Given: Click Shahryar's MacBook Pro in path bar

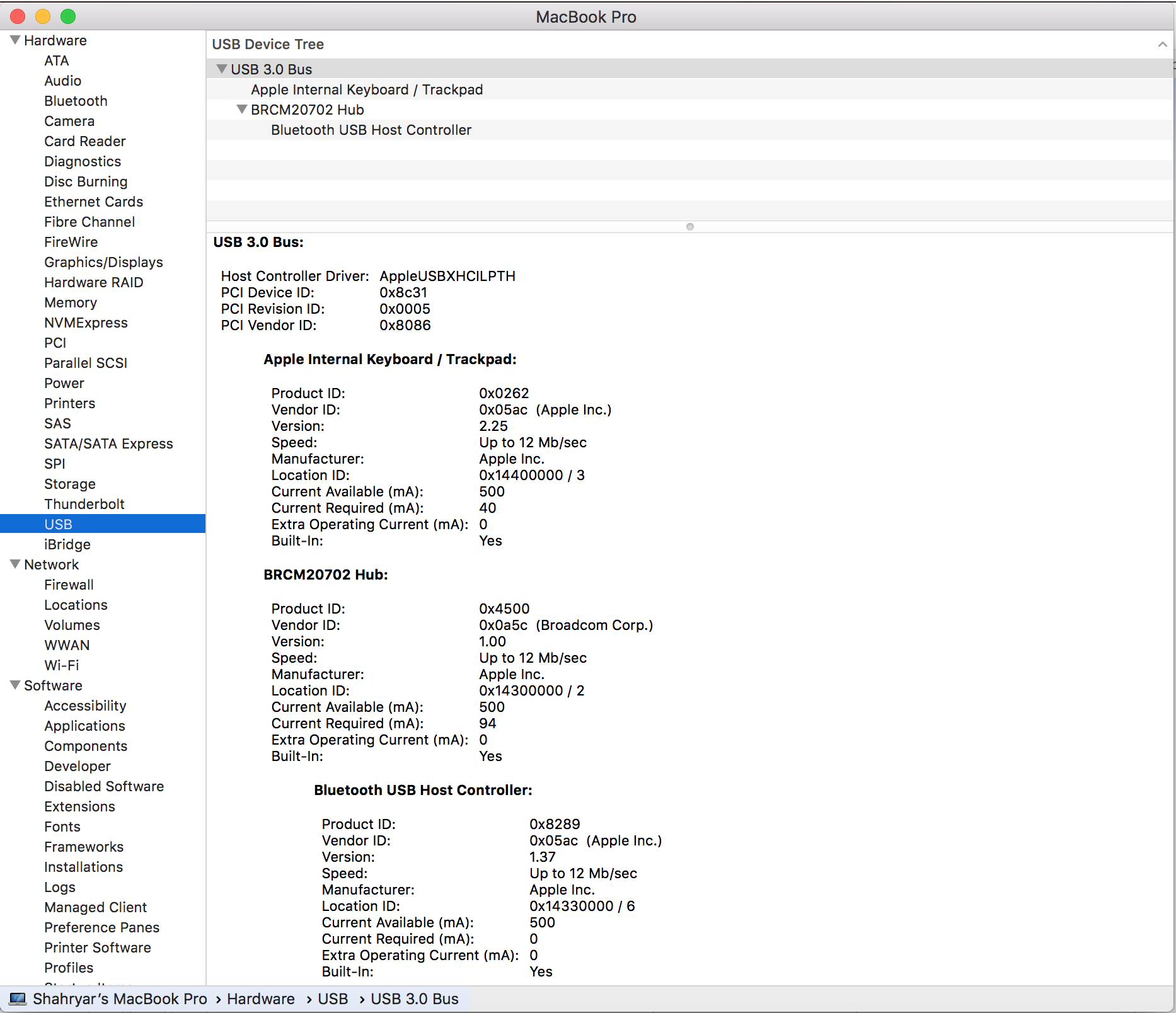Looking at the screenshot, I should (x=120, y=999).
